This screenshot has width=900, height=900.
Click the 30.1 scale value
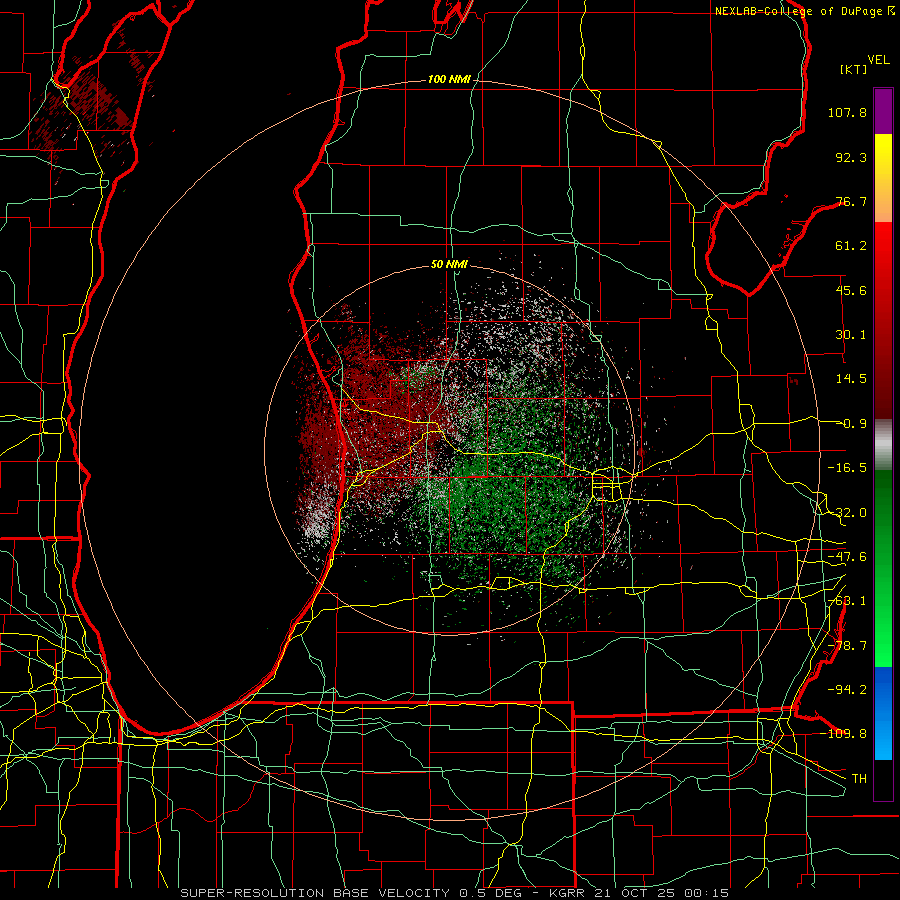coord(851,335)
